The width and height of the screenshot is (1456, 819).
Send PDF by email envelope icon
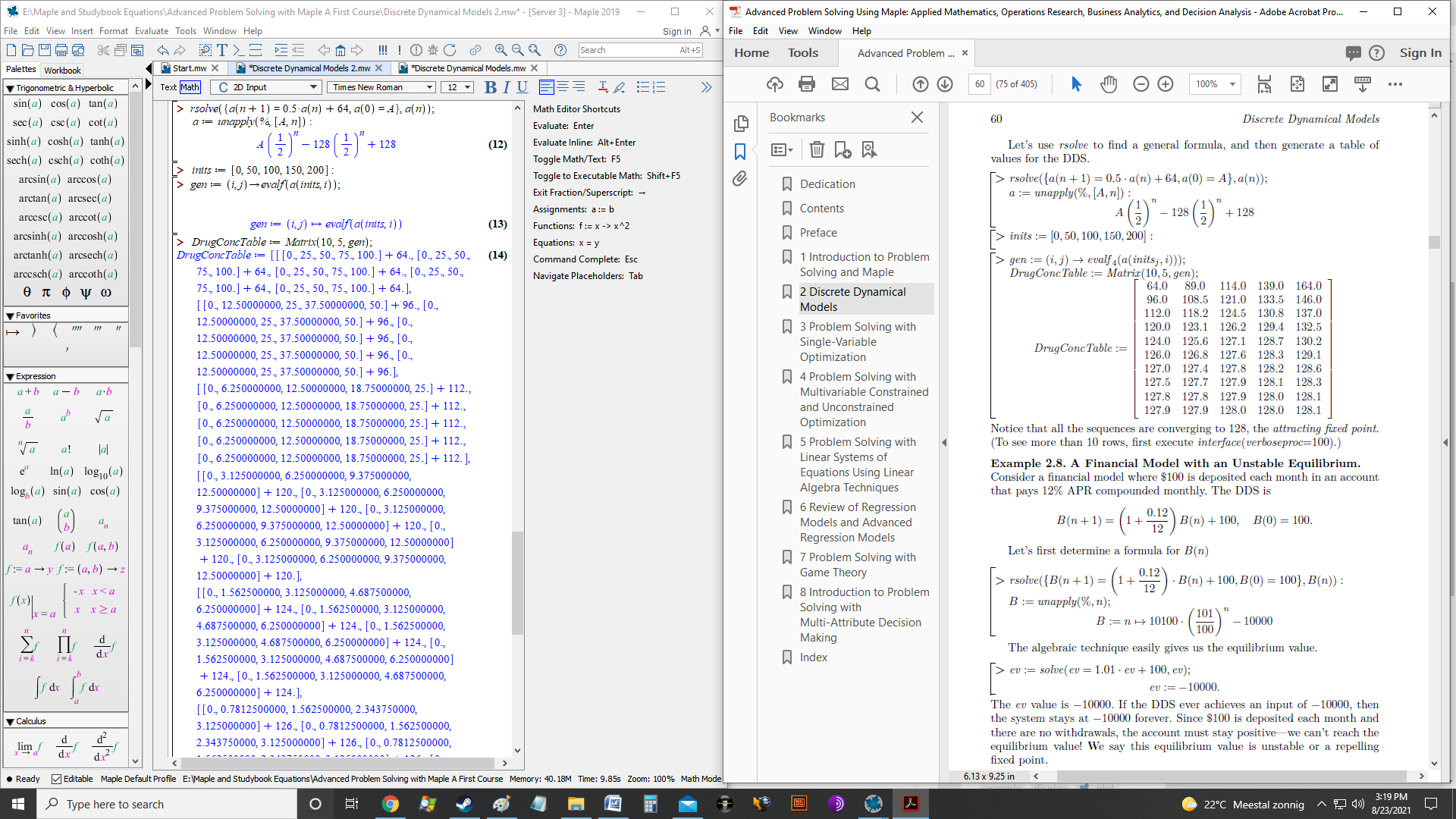[840, 84]
